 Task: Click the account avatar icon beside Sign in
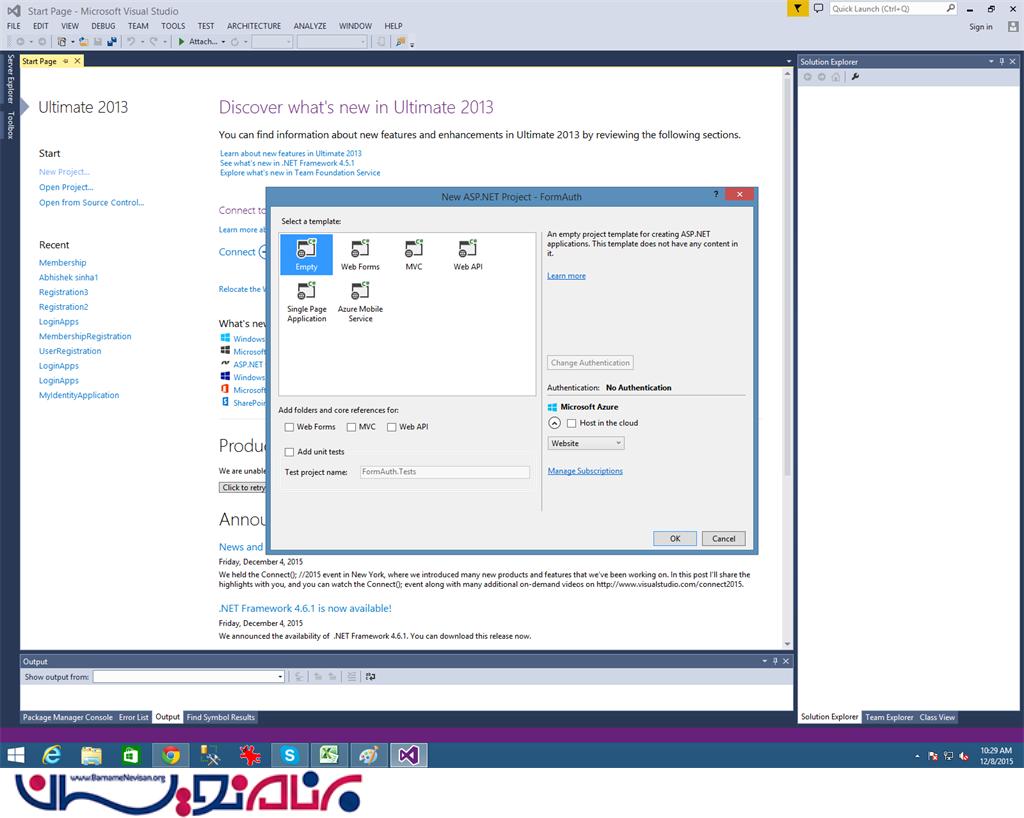tap(1013, 27)
